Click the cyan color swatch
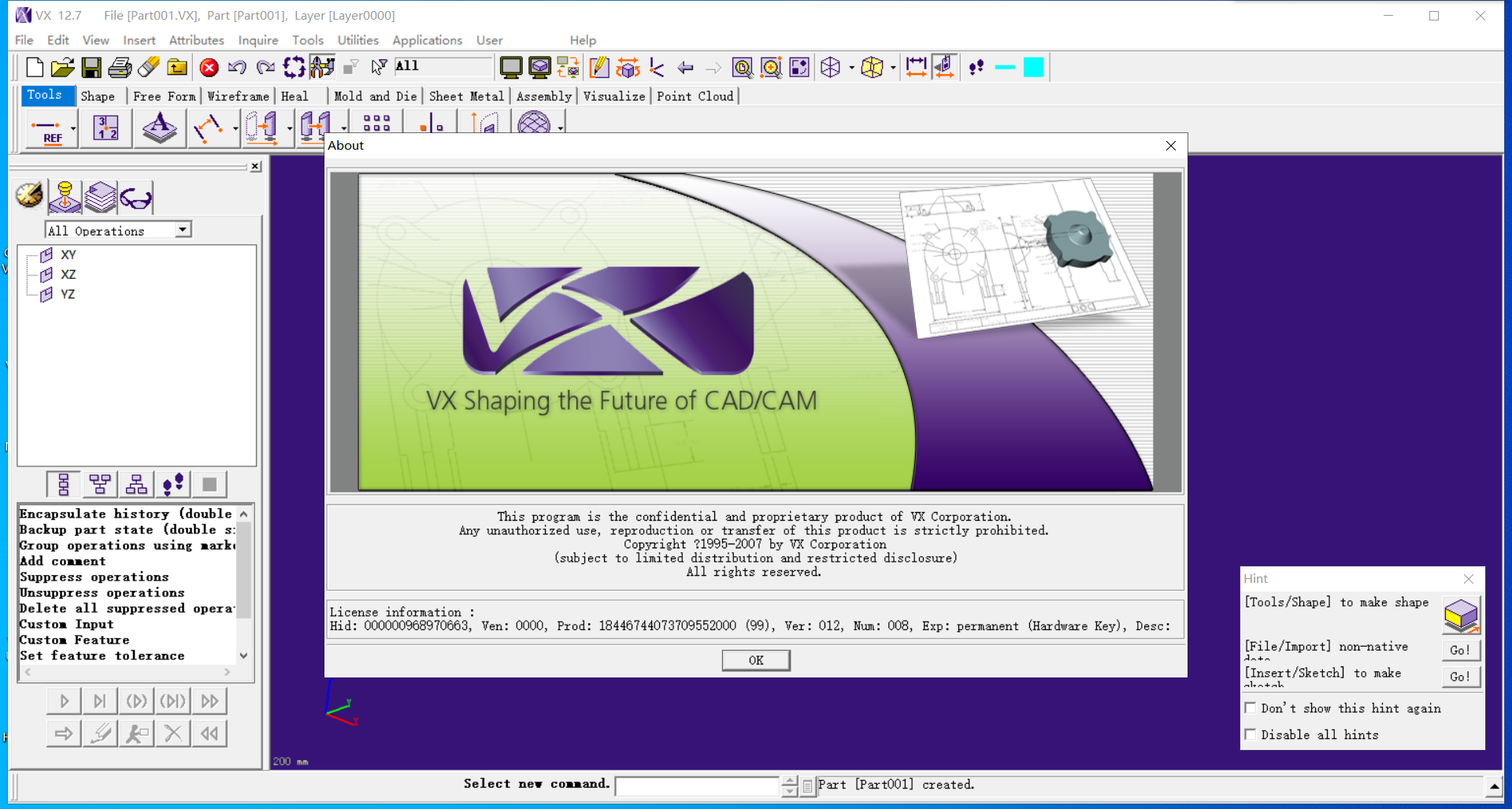1512x809 pixels. 1033,68
